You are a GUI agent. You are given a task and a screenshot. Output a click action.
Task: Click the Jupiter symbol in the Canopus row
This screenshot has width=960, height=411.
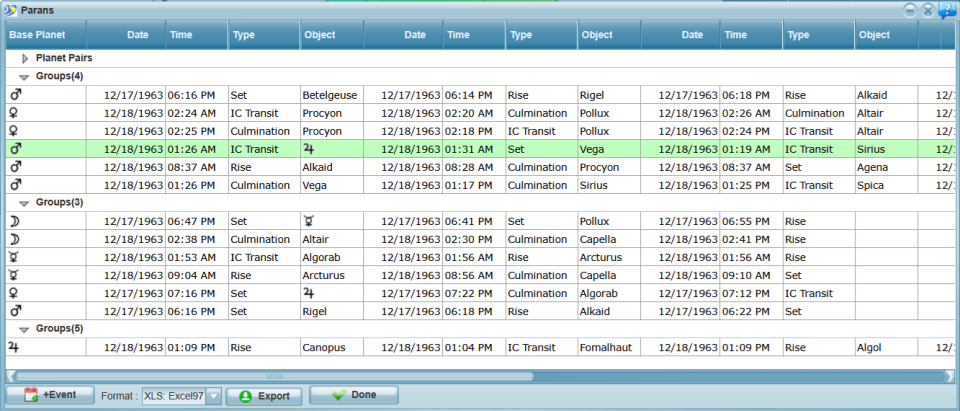click(x=13, y=347)
